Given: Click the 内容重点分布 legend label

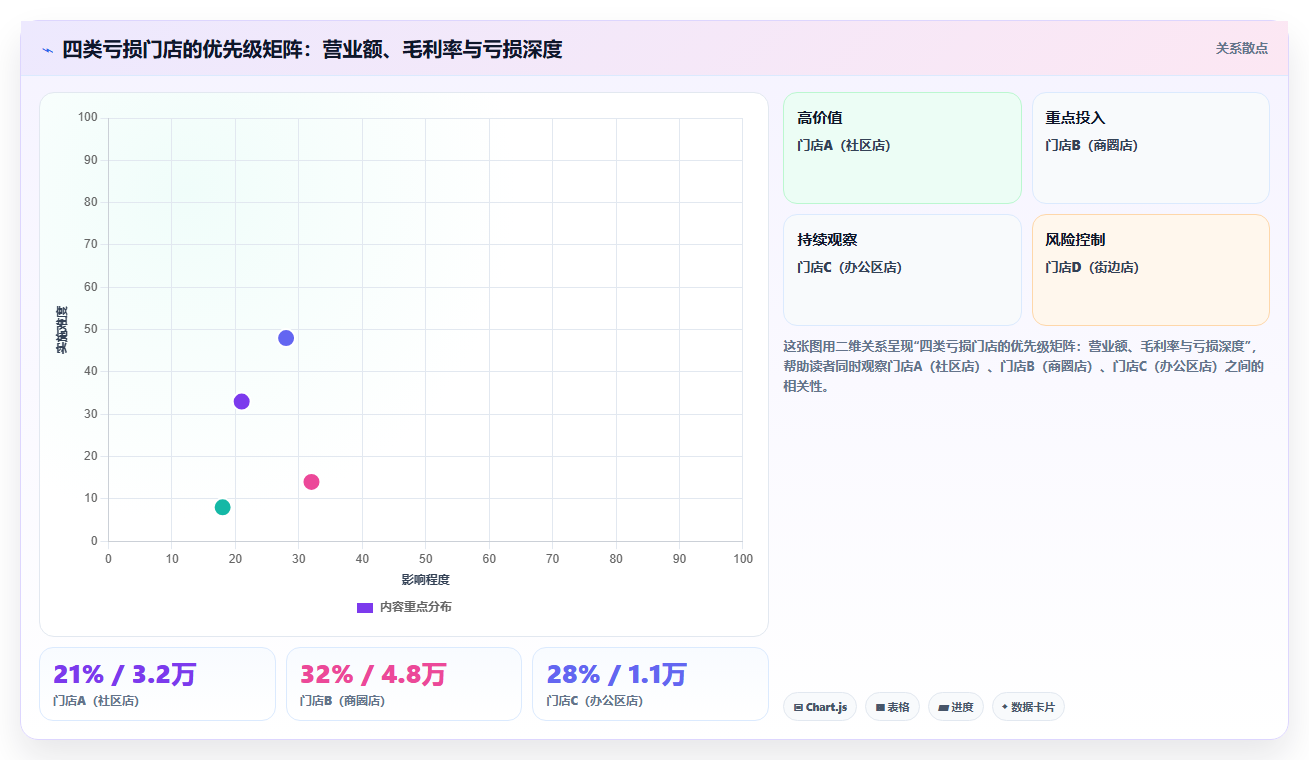Looking at the screenshot, I should click(415, 607).
